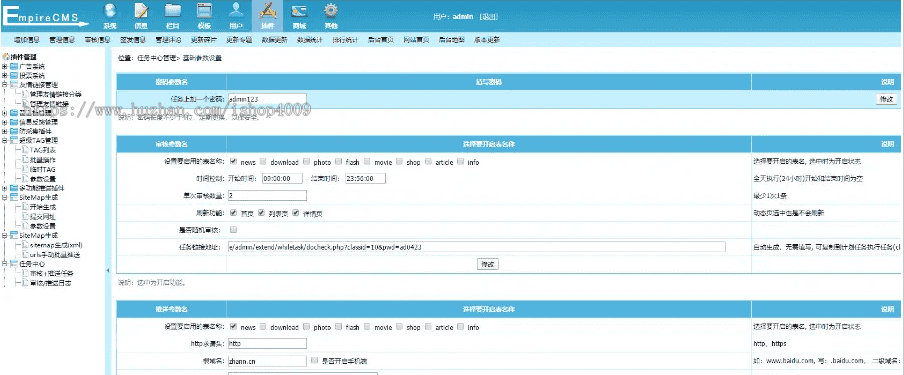Enable the 是否开启手机端 checkbox
904x375 pixels.
point(314,361)
